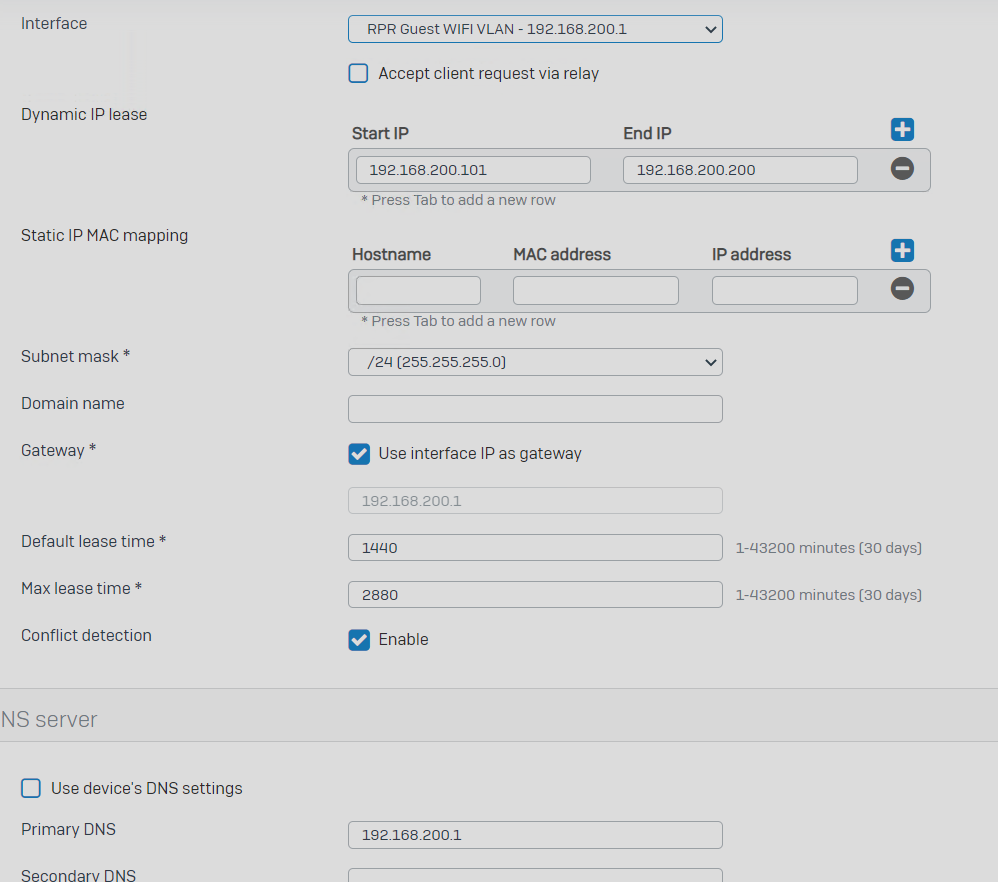Open the Subnet mask dropdown
Image resolution: width=998 pixels, height=882 pixels.
[x=535, y=362]
